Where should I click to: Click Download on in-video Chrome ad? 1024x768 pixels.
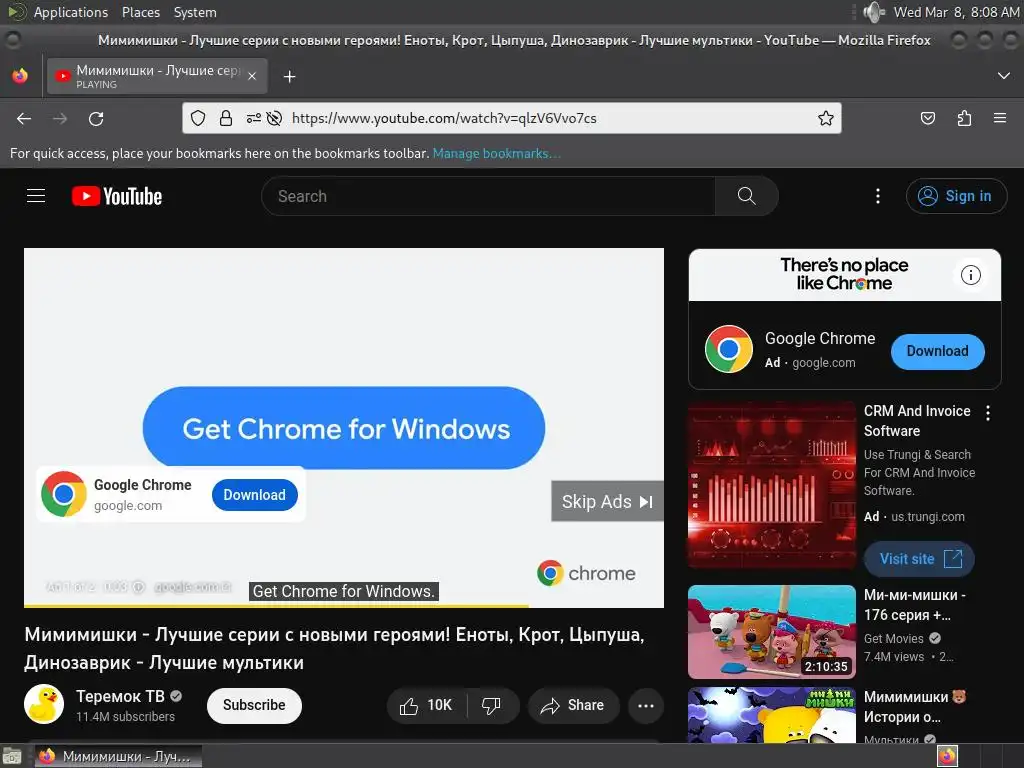click(255, 495)
